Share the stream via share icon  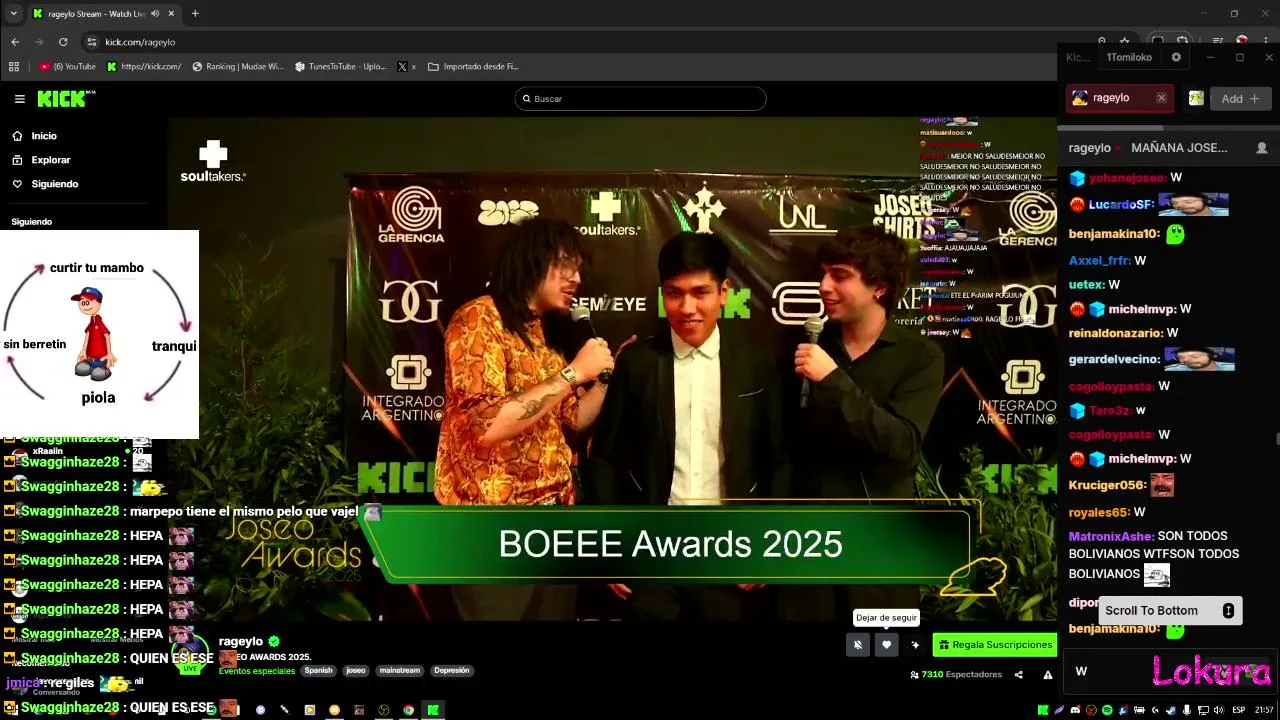(1019, 675)
